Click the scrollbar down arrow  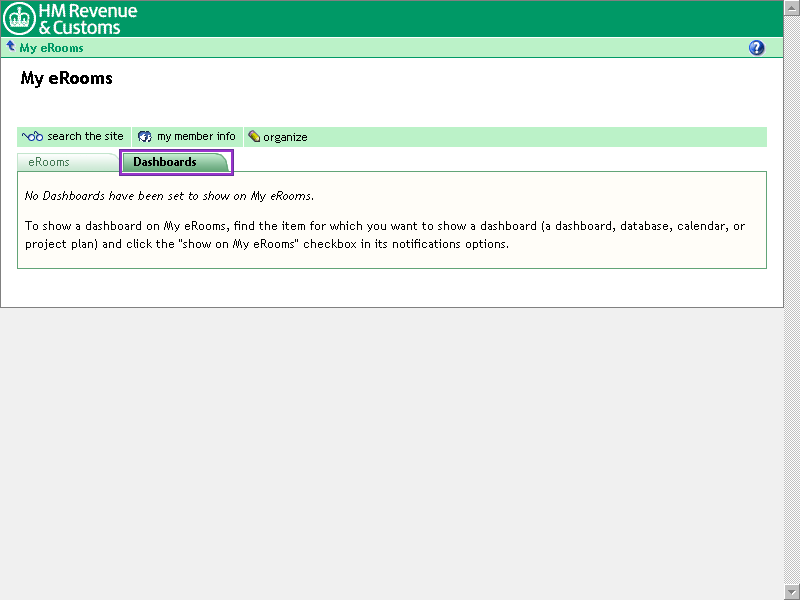(792, 592)
